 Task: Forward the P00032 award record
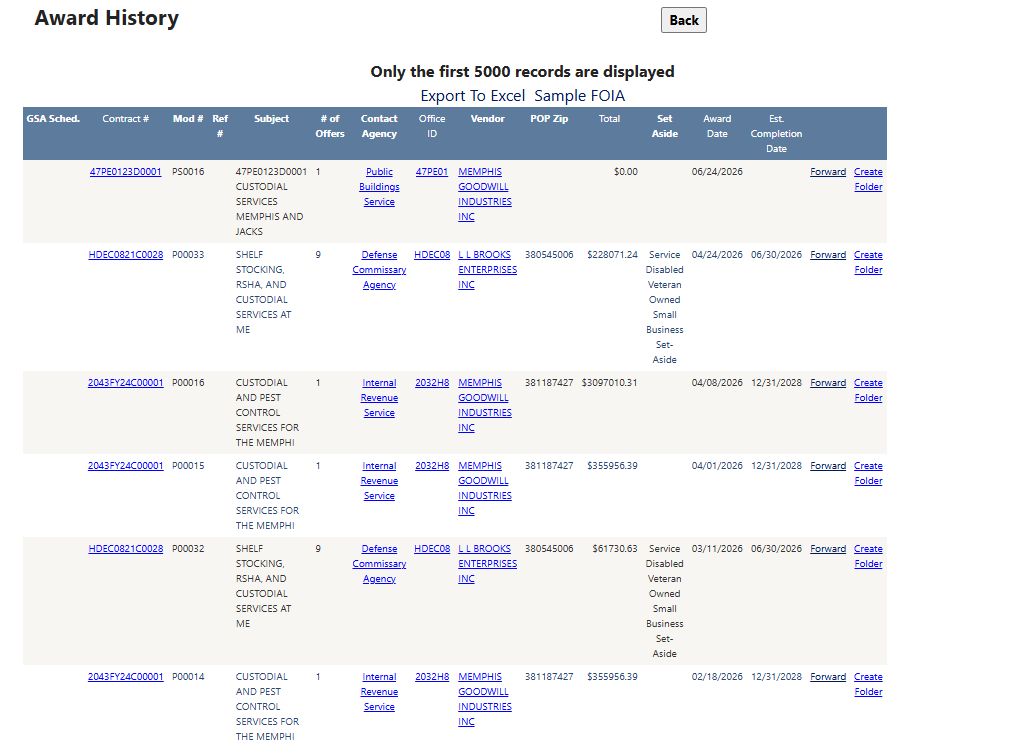pyautogui.click(x=828, y=549)
